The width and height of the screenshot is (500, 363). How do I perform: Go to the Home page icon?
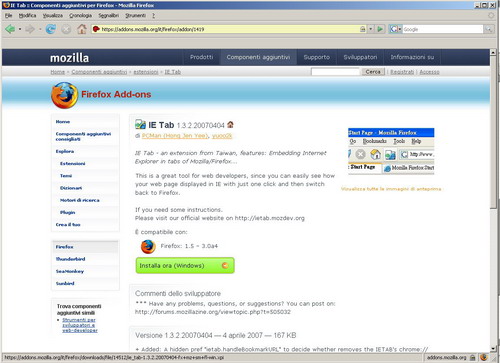82,29
